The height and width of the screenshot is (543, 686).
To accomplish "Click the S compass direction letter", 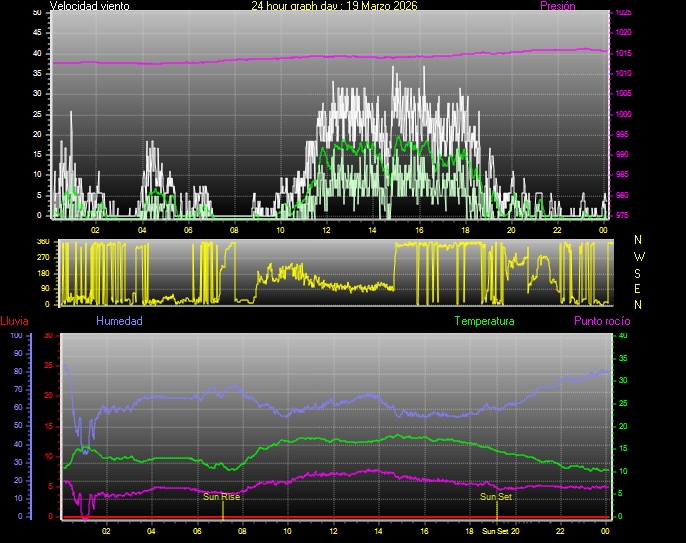I will pyautogui.click(x=639, y=272).
